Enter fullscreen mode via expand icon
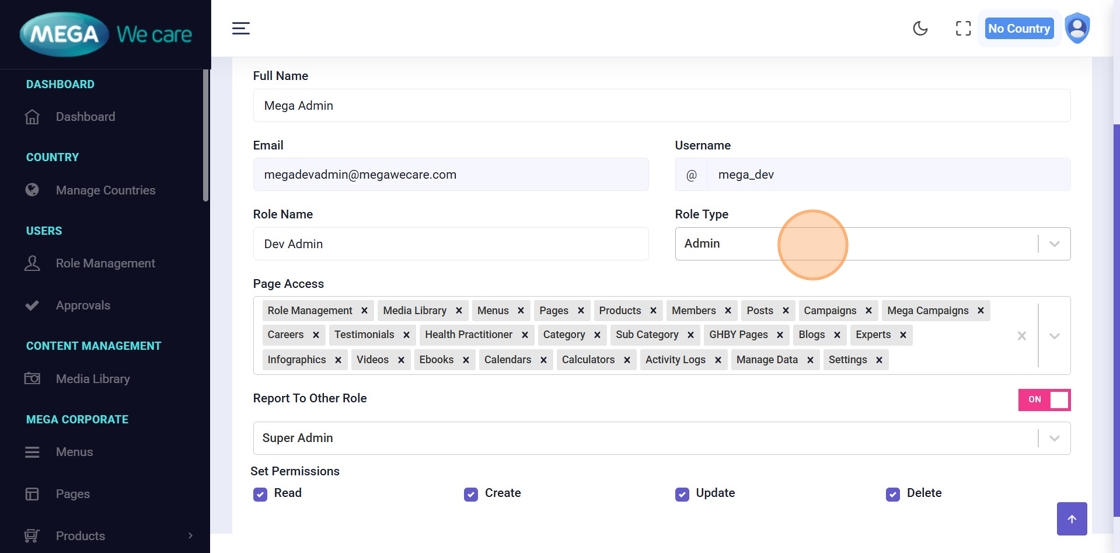Screen dimensions: 1120x553 [x=963, y=28]
